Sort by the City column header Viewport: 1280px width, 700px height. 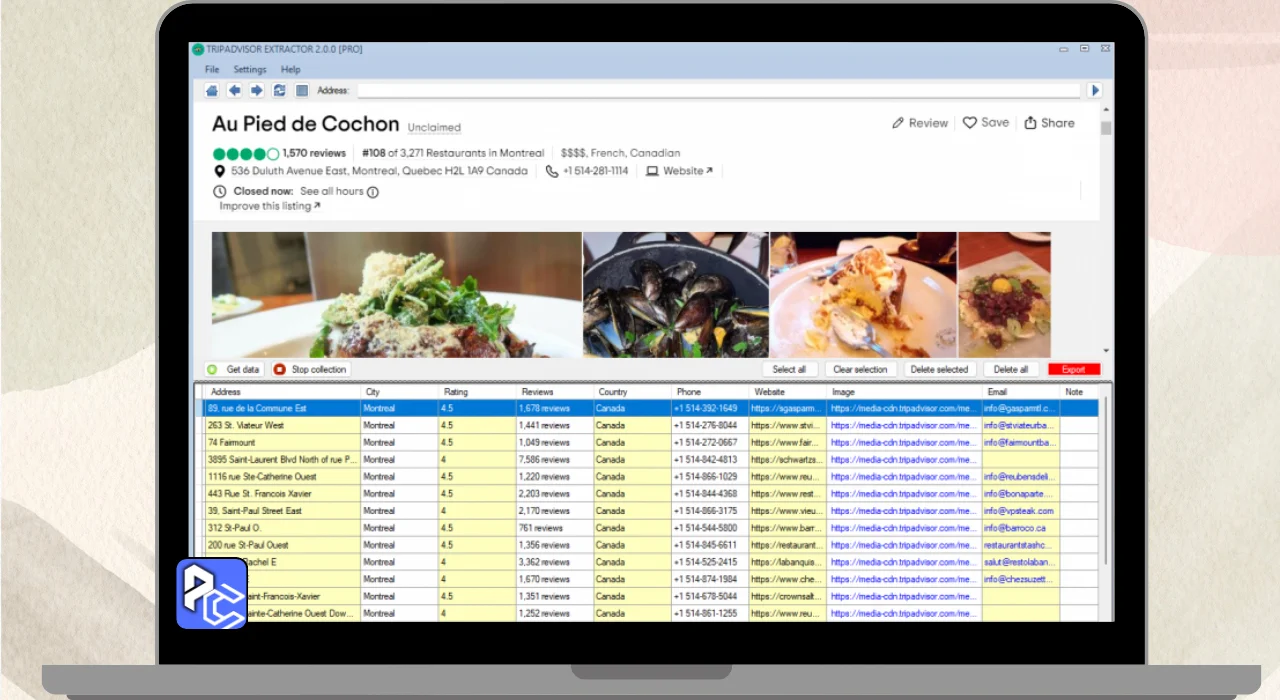[400, 392]
